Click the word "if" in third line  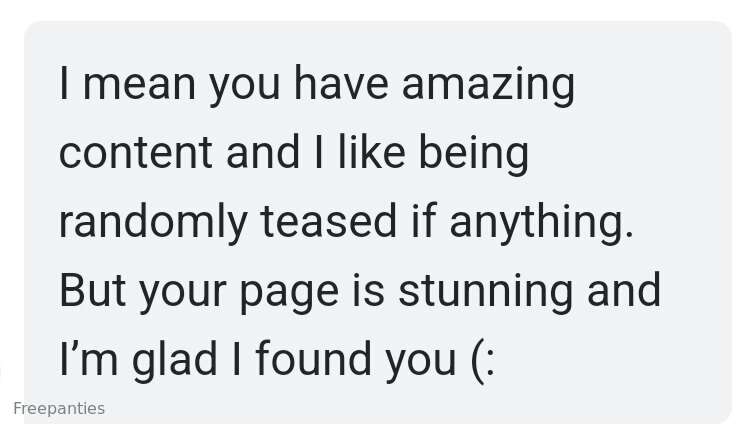tap(423, 220)
